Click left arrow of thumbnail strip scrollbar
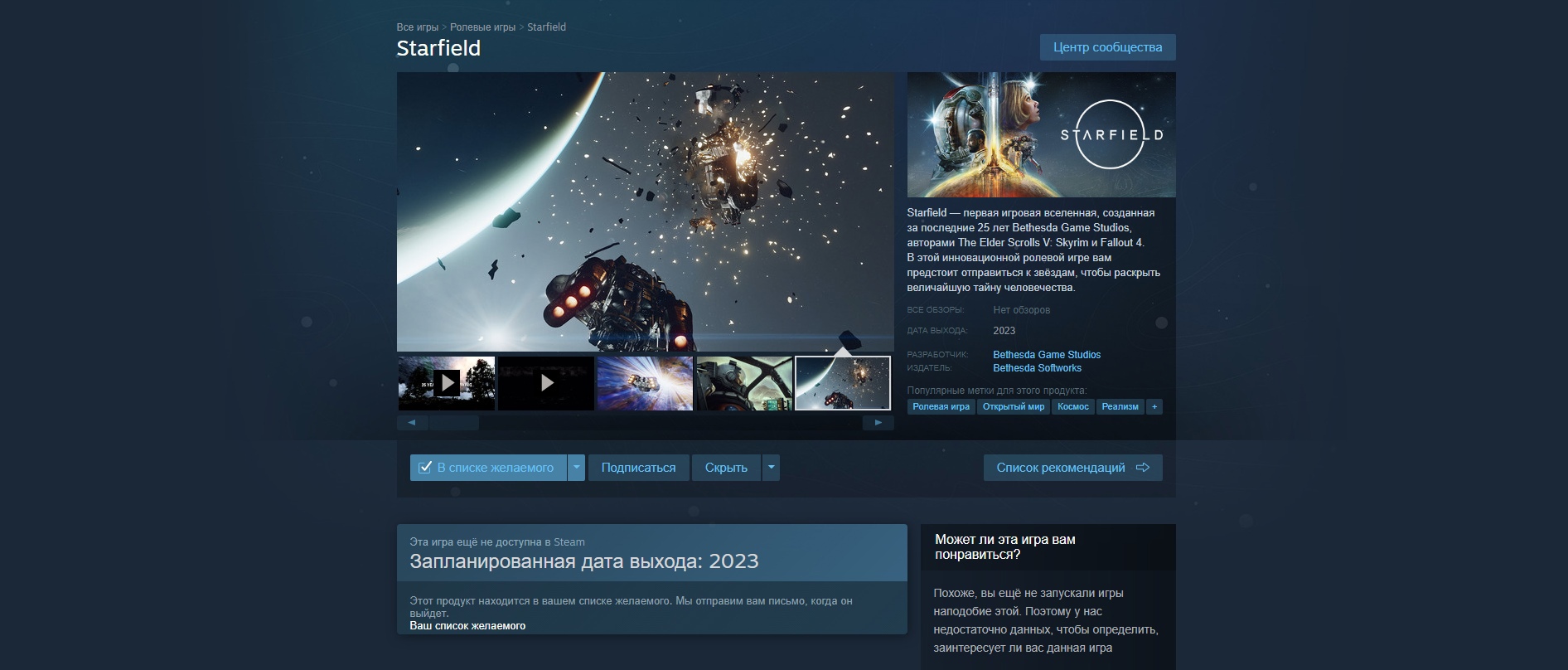 412,423
